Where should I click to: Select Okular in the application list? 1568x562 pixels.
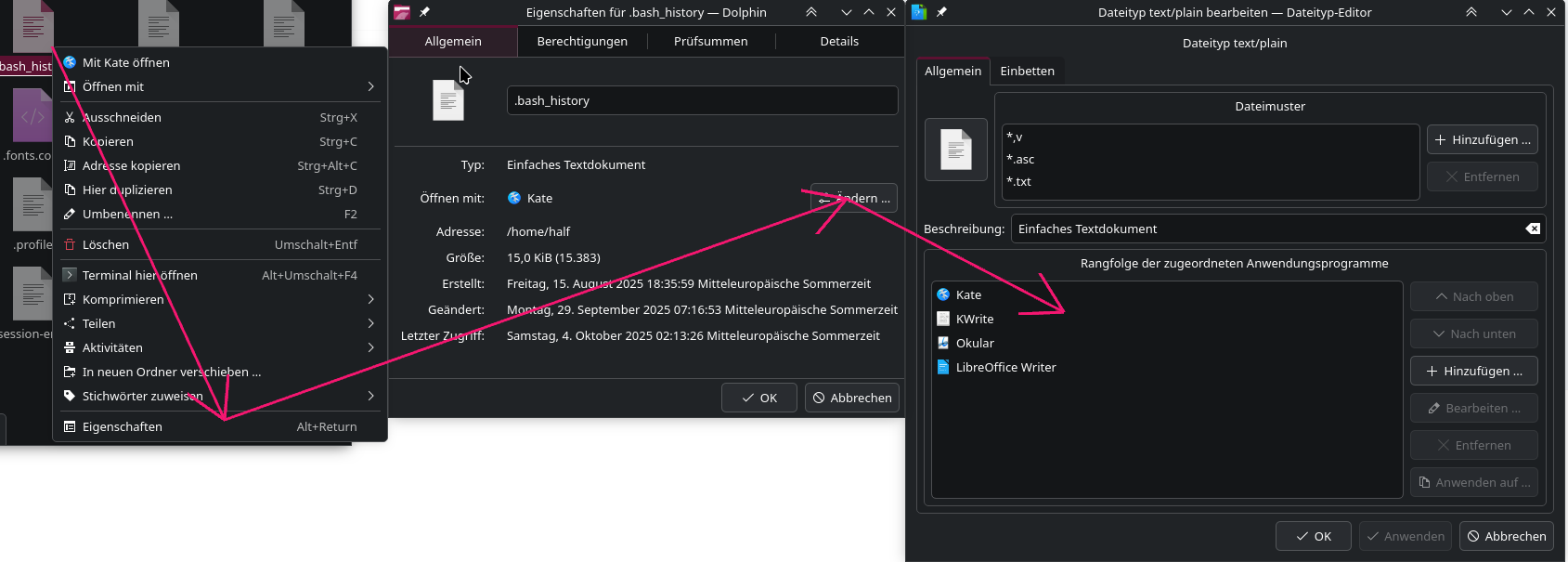tap(974, 343)
